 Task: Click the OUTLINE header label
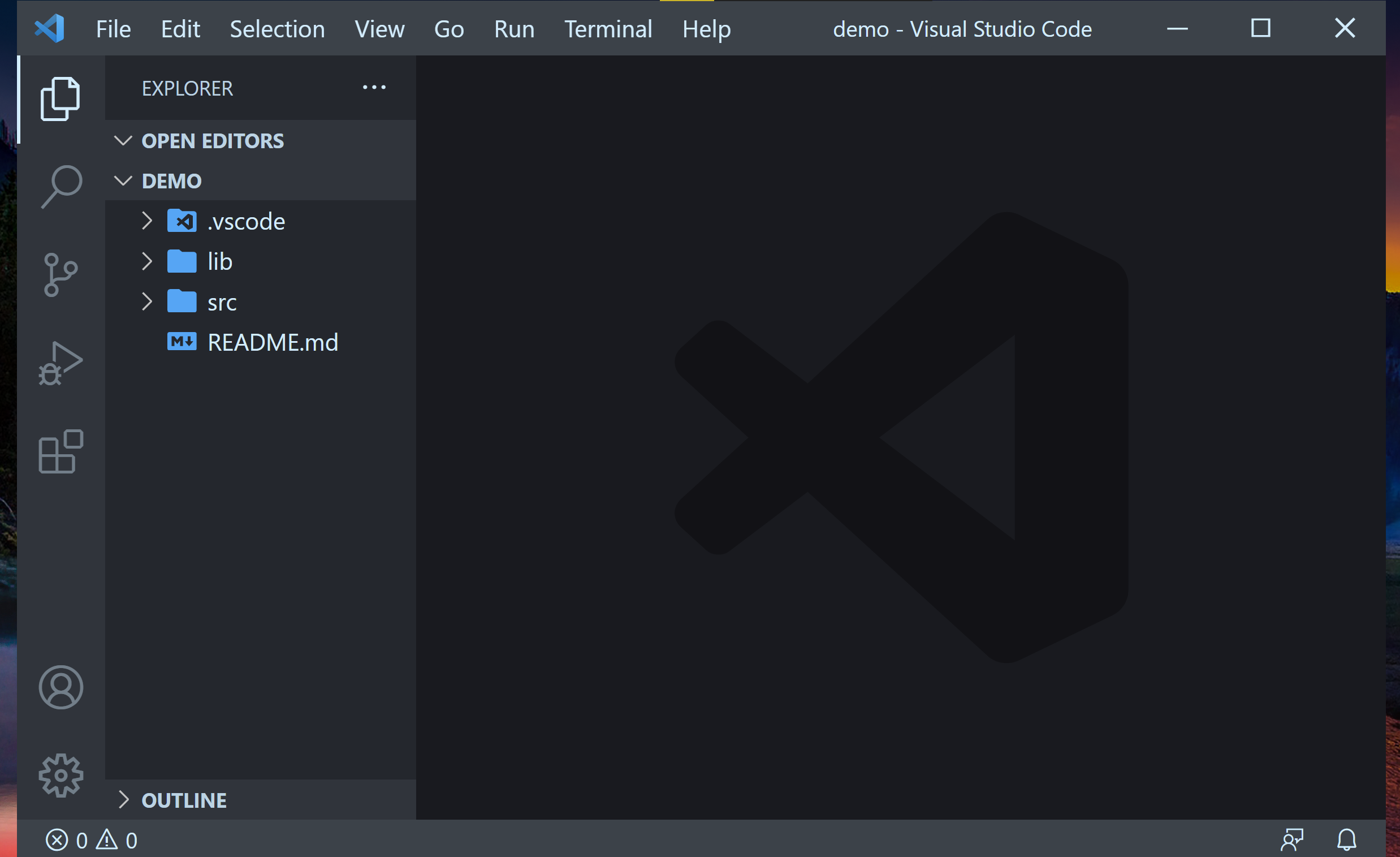(184, 800)
